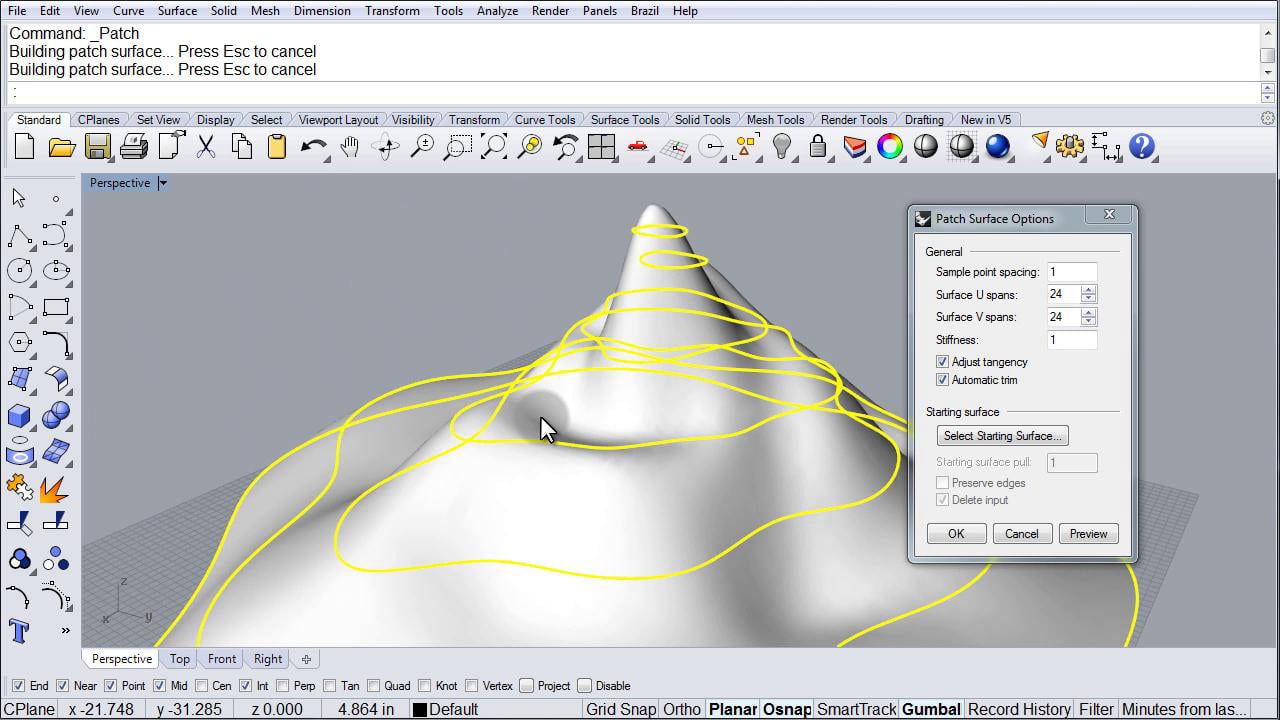Image resolution: width=1280 pixels, height=720 pixels.
Task: Click the Sample point spacing field
Action: pos(1072,272)
